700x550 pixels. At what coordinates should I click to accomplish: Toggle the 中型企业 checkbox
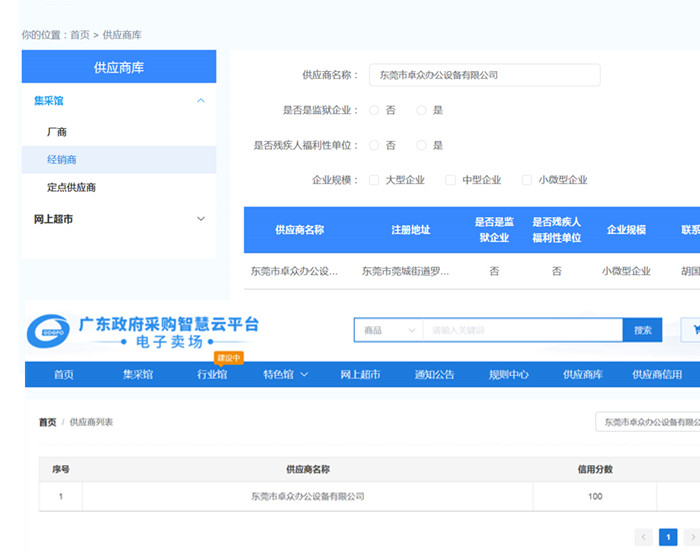450,180
